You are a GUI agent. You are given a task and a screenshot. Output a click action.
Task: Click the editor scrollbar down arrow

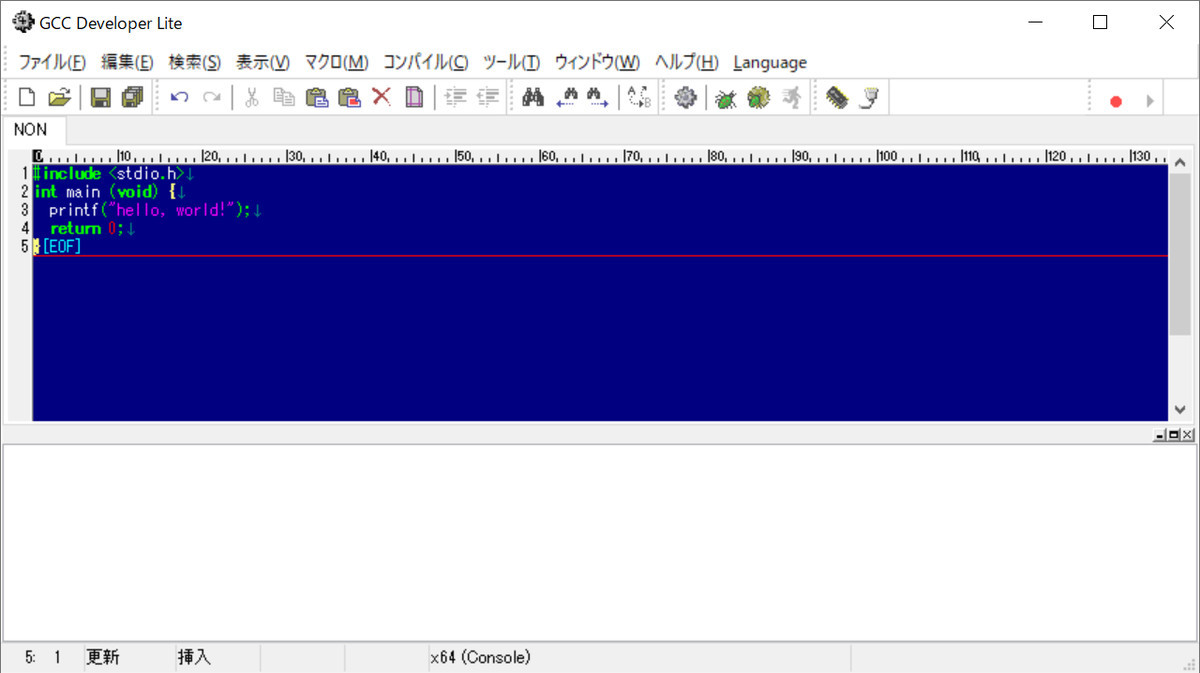point(1179,410)
